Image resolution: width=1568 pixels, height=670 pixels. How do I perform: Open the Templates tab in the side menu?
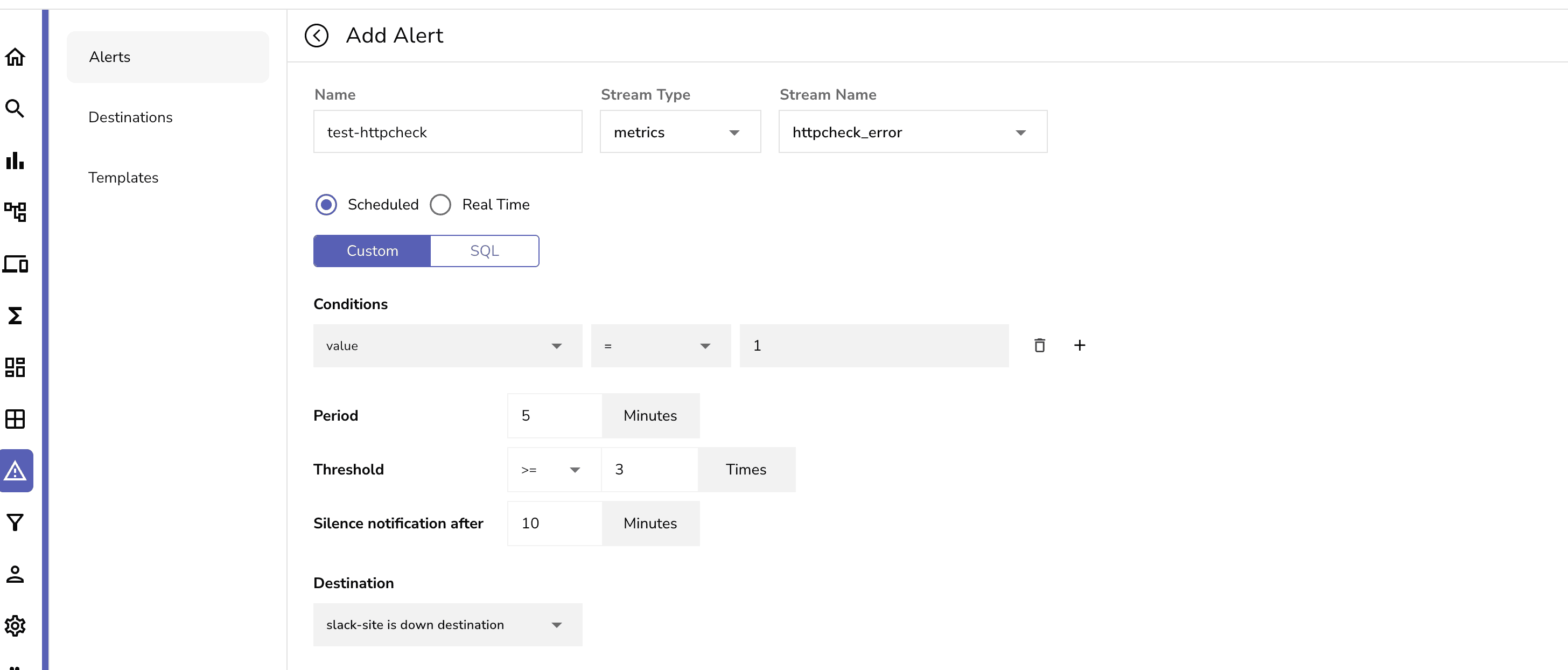tap(123, 177)
